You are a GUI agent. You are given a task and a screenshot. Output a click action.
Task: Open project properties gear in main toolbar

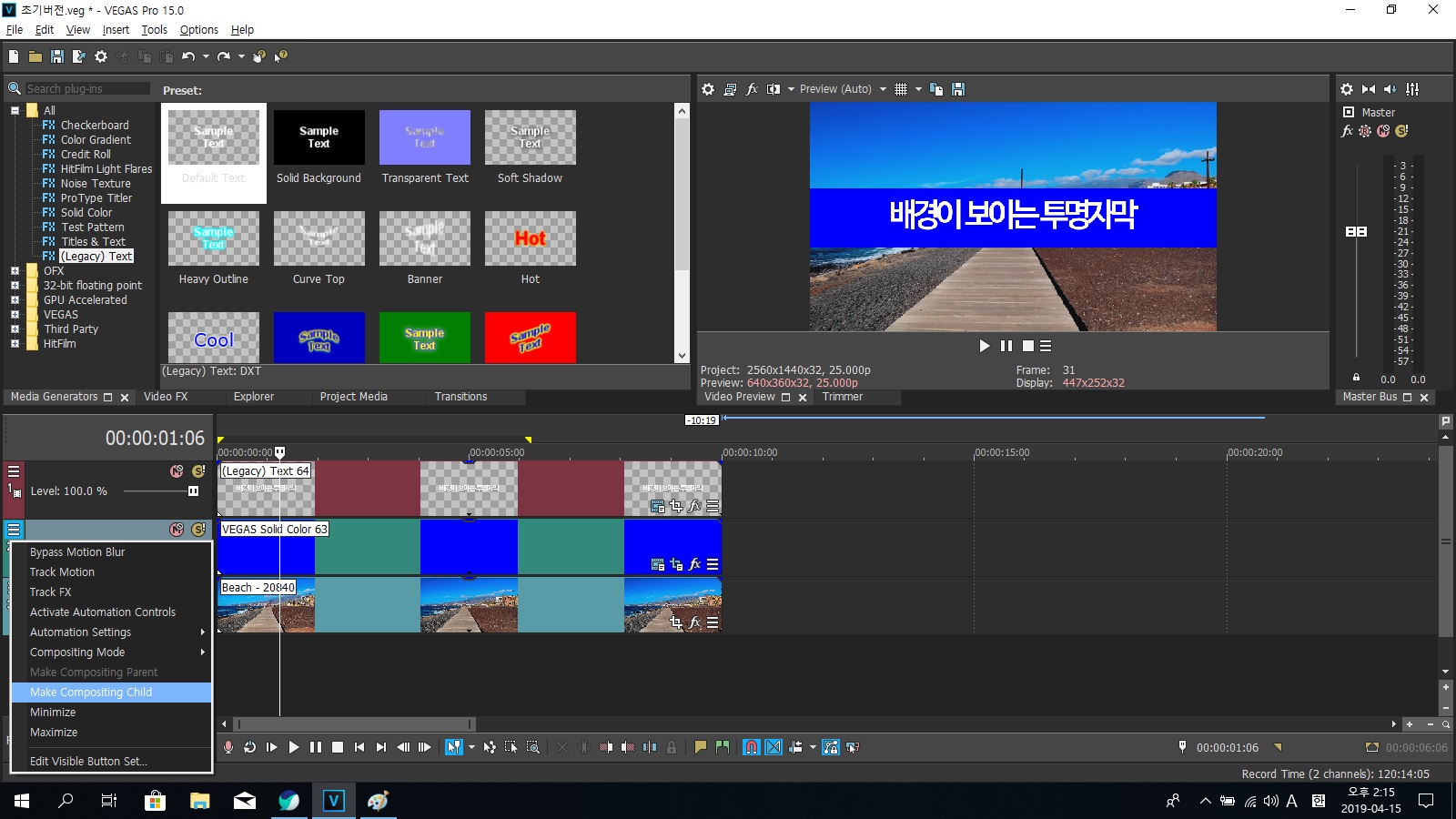(x=101, y=56)
